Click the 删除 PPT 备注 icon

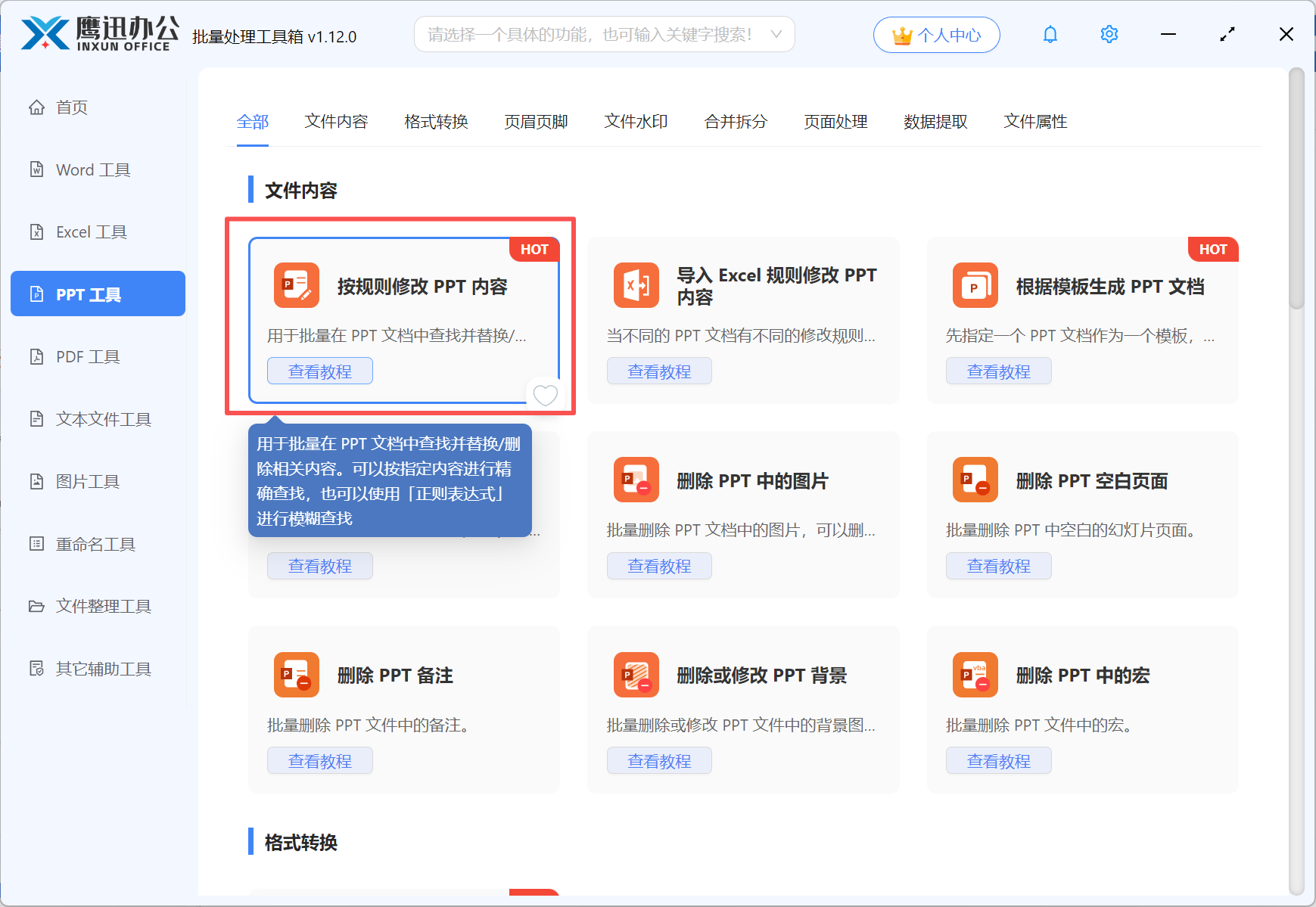[297, 675]
